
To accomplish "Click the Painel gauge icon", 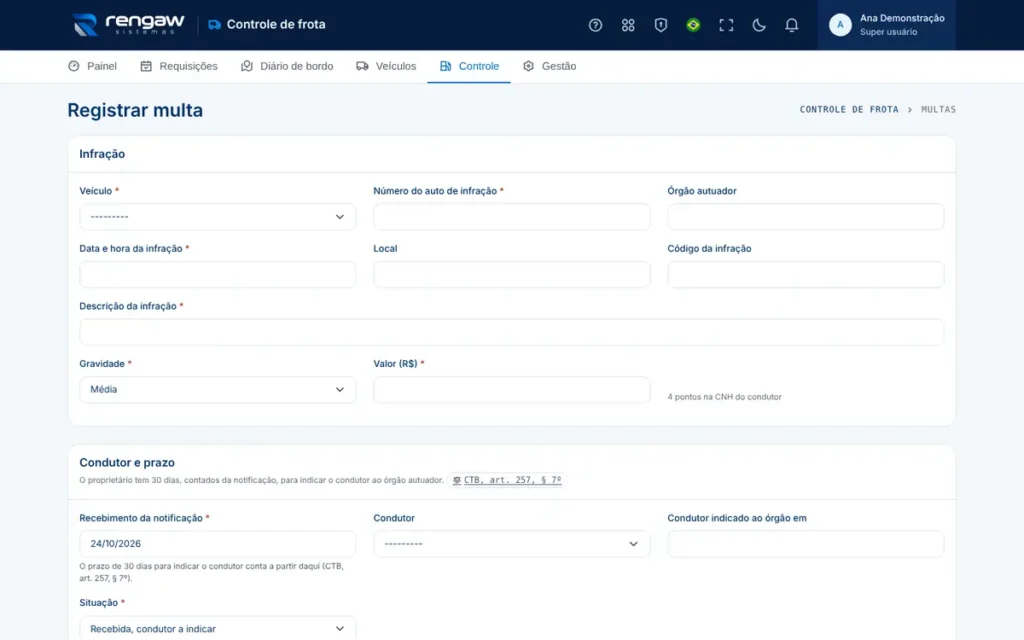I will point(74,66).
